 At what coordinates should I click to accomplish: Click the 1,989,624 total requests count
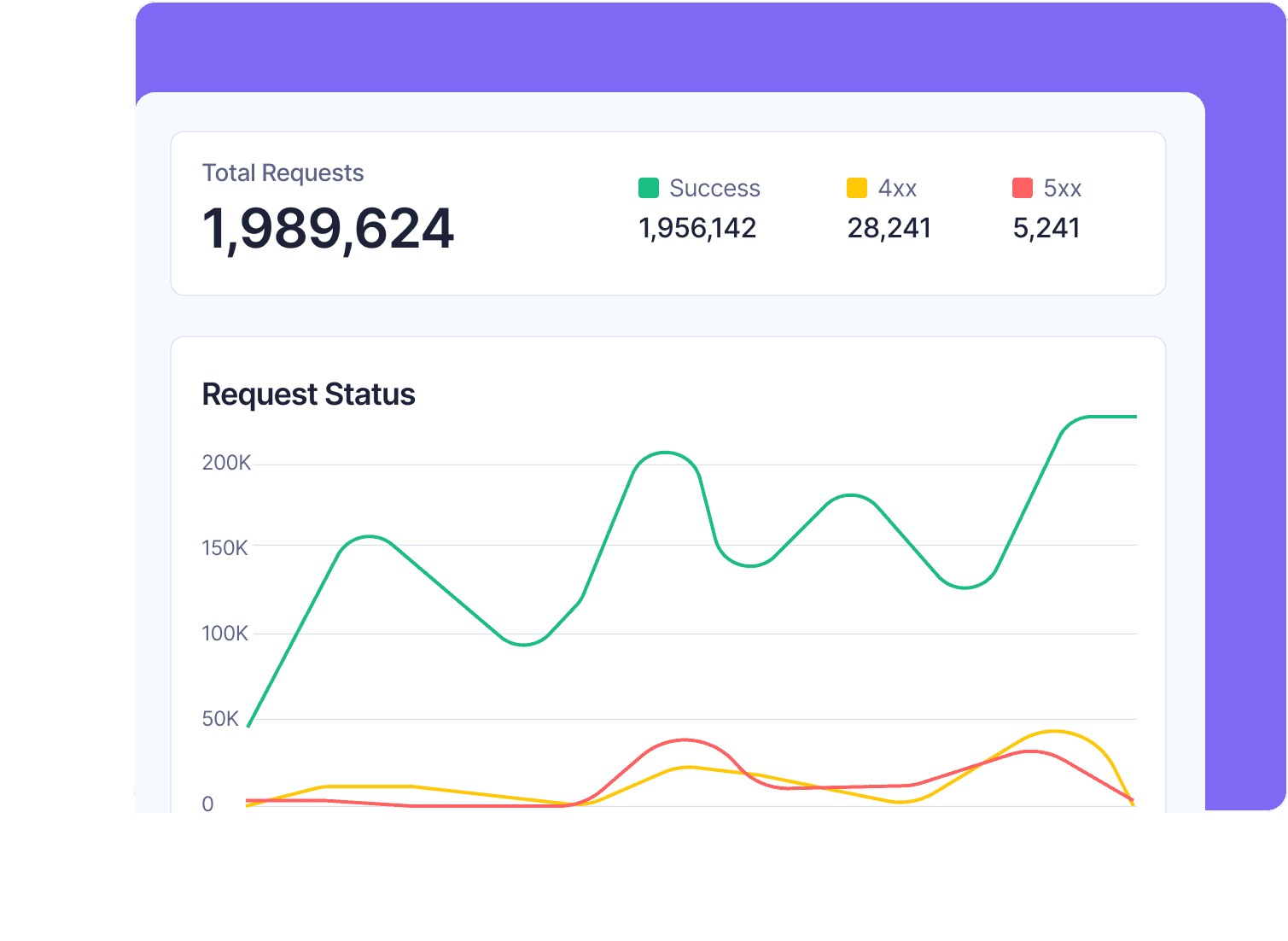(329, 228)
